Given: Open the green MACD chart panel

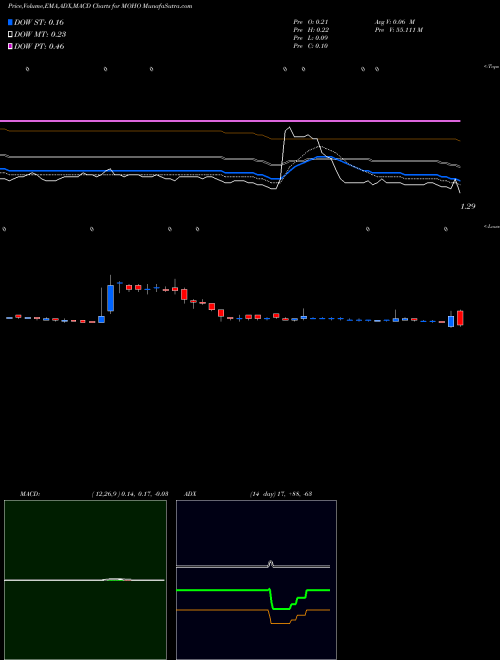Looking at the screenshot, I should tap(85, 580).
